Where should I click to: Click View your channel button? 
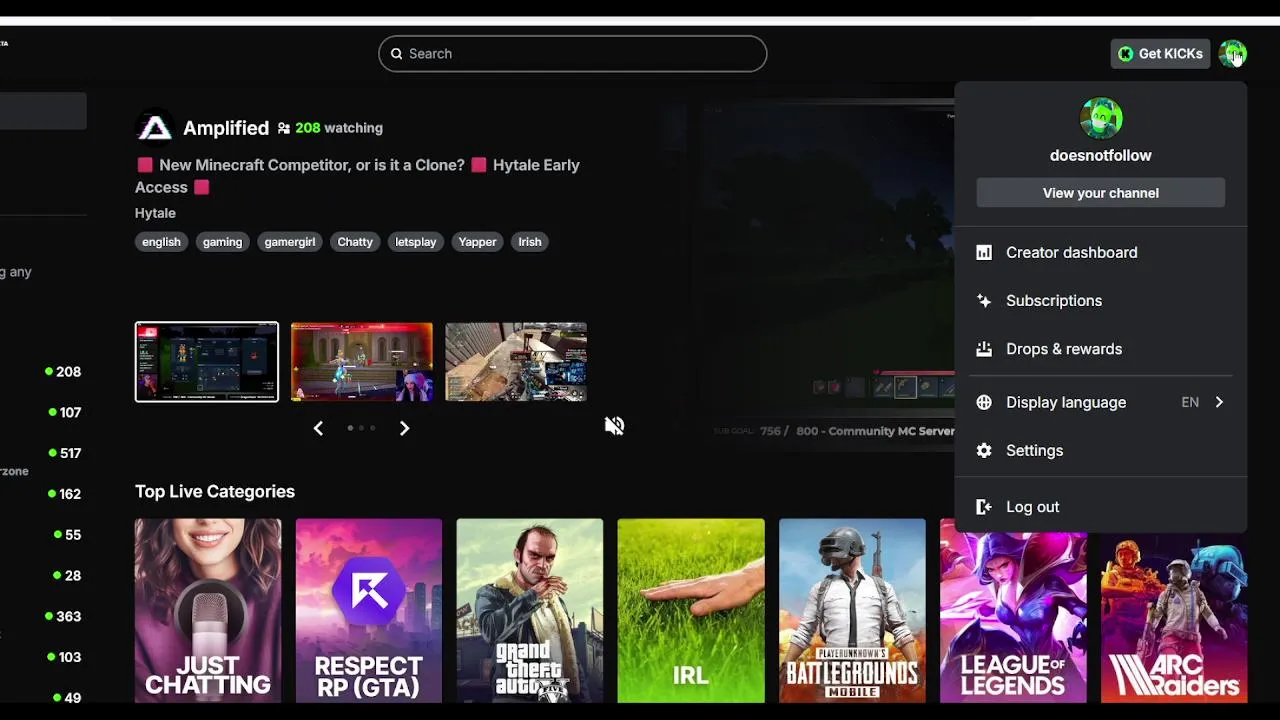[1100, 193]
